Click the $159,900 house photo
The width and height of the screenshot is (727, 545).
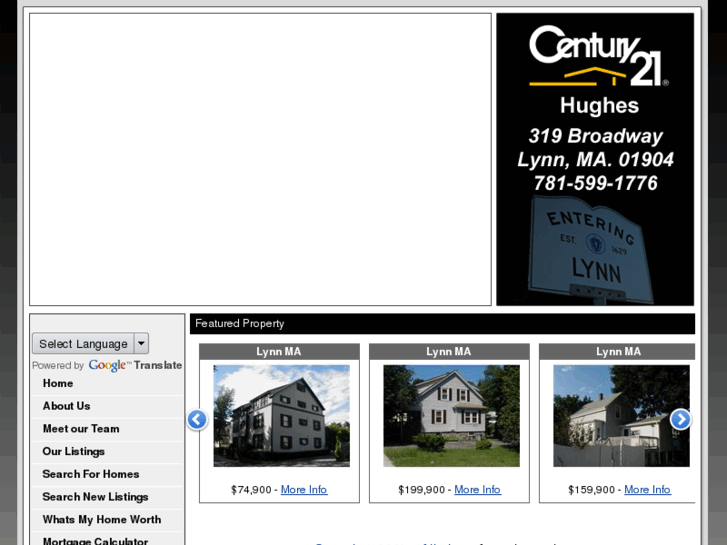[621, 416]
